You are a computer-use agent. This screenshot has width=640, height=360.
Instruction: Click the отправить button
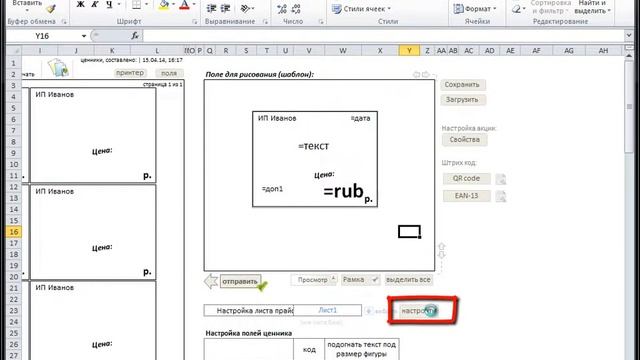[x=240, y=281]
